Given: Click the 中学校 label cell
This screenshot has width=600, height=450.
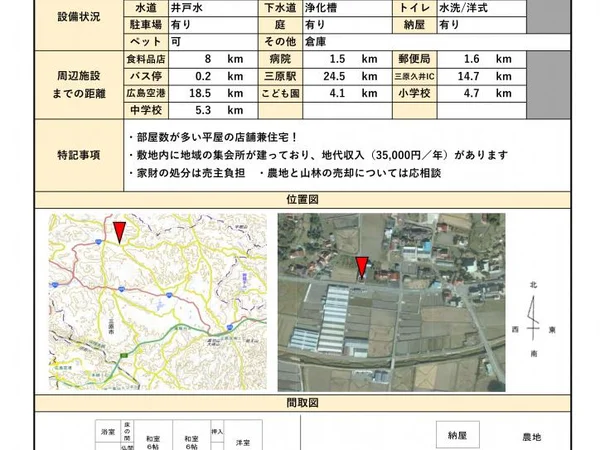Looking at the screenshot, I should click(x=146, y=110).
